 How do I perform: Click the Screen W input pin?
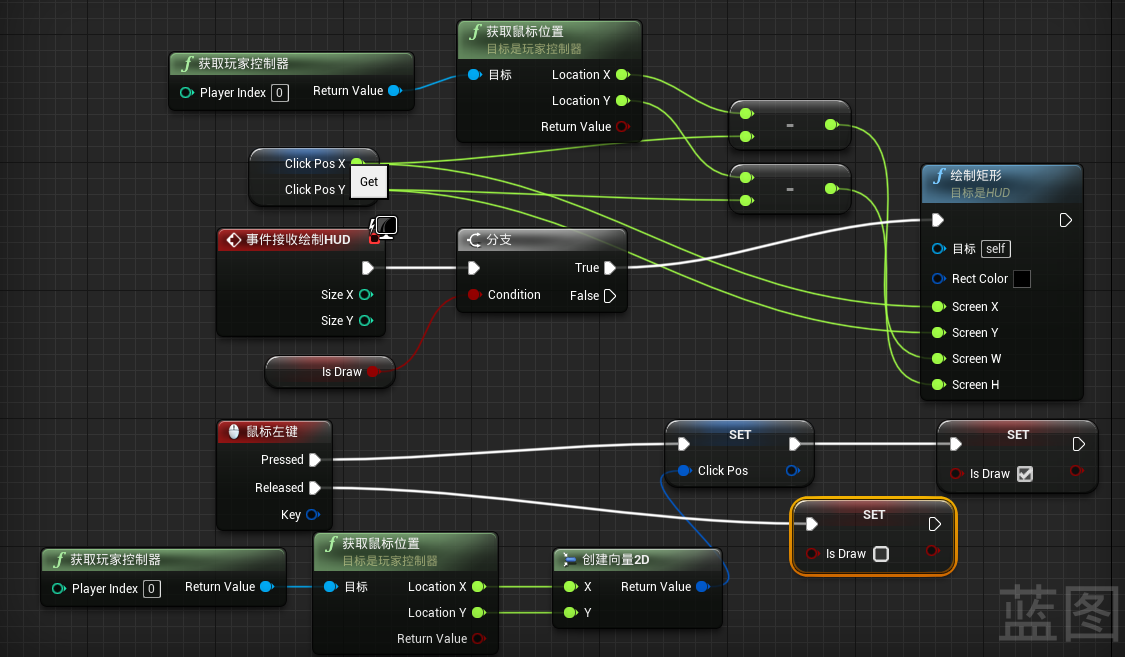(x=938, y=359)
